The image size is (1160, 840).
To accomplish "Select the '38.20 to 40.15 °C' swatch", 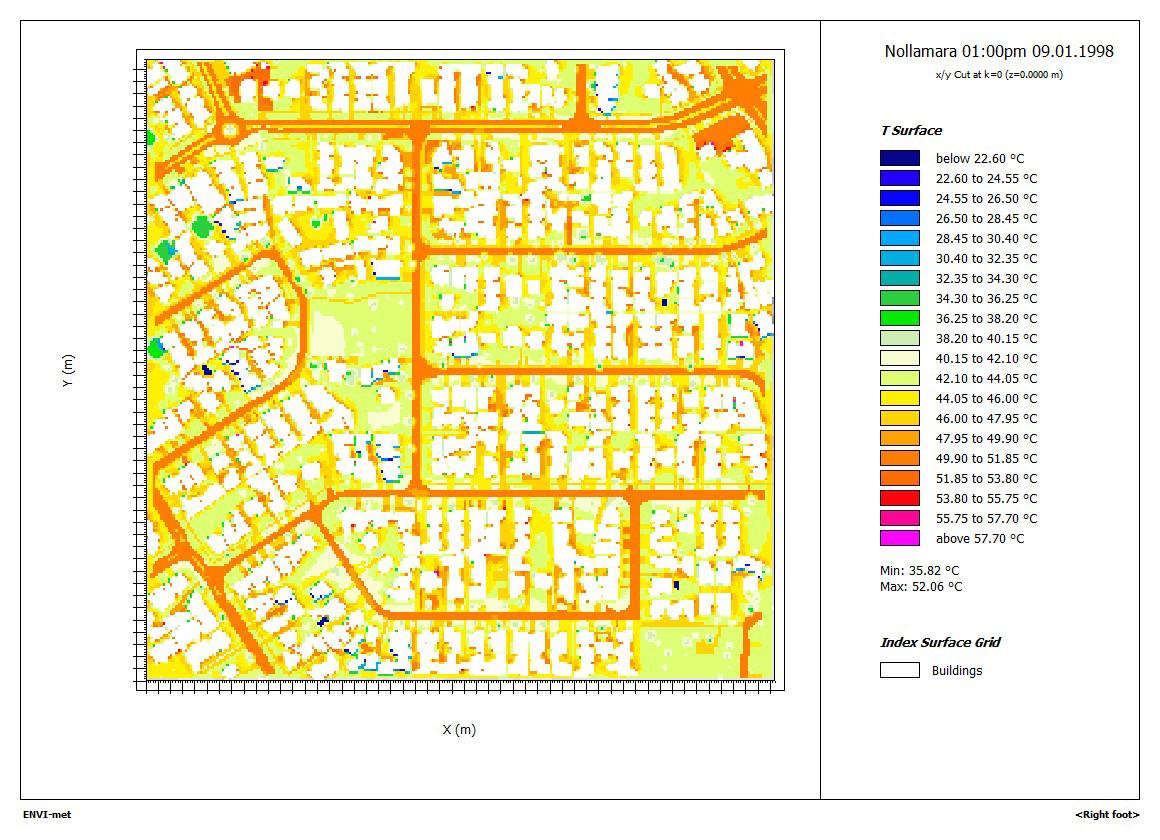I will tap(900, 338).
